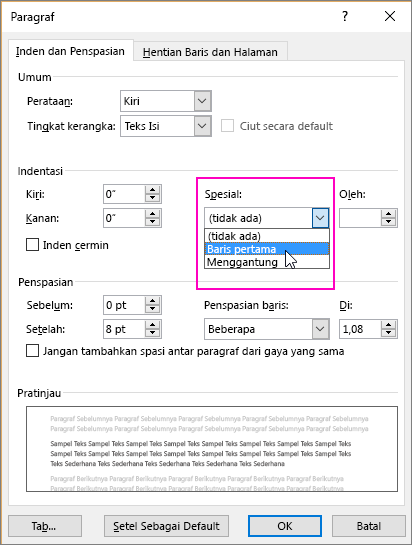Check Jangan tambahkan spasi antar paragraf
Image resolution: width=412 pixels, height=545 pixels.
pos(32,351)
